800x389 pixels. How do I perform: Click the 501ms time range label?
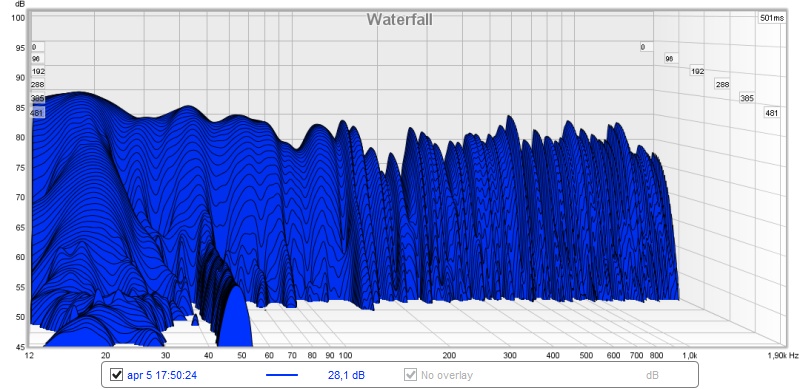770,18
